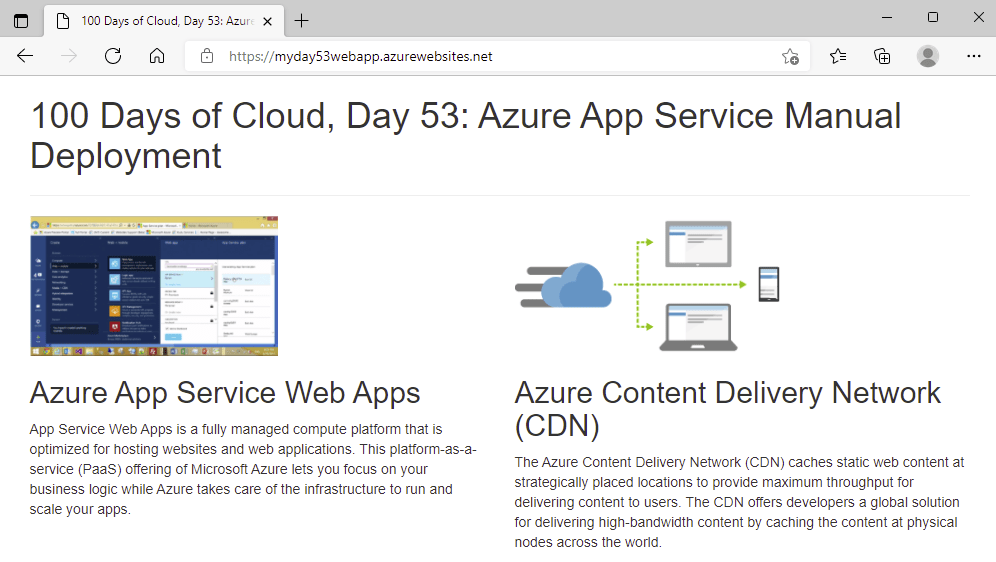Image resolution: width=996 pixels, height=562 pixels.
Task: Open a new browser tab
Action: click(x=302, y=20)
